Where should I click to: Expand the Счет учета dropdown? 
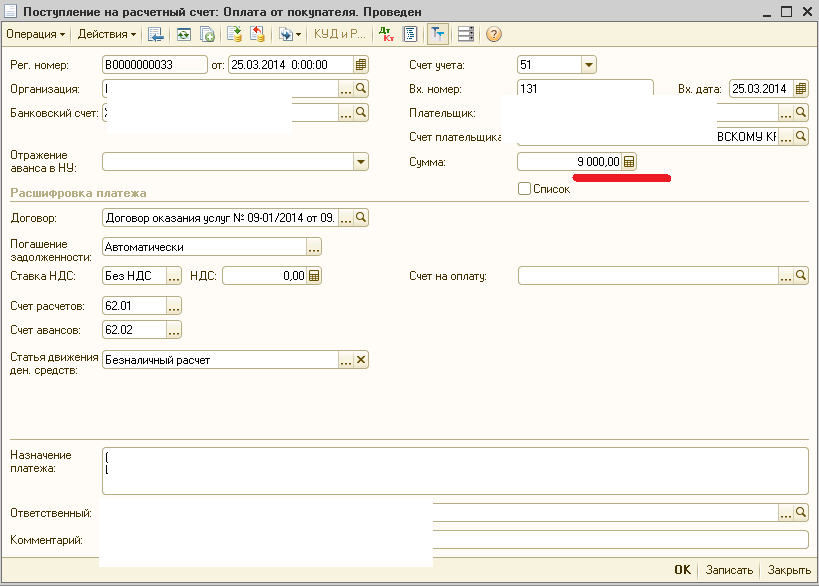[x=589, y=65]
